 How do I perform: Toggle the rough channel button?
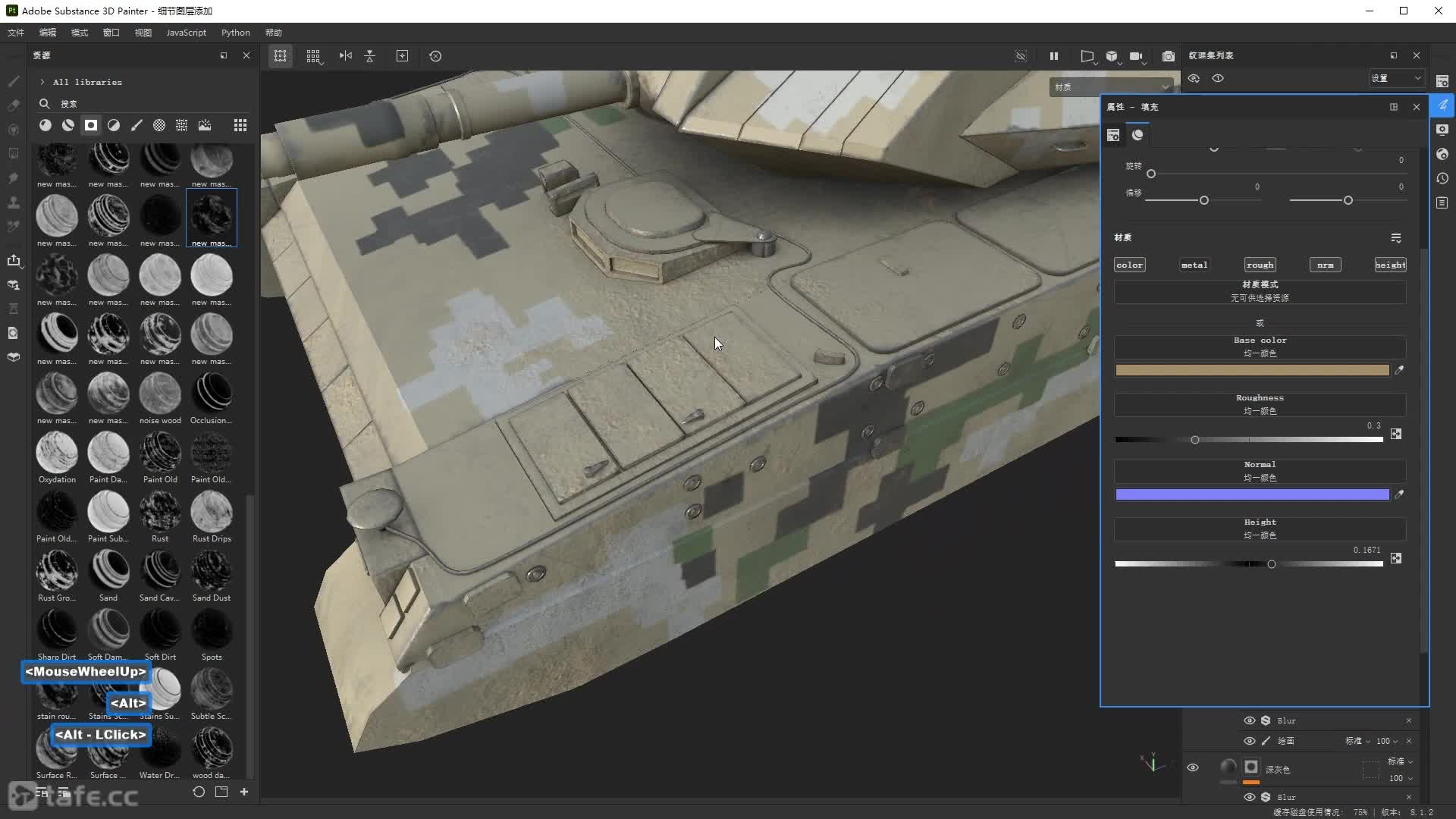pos(1260,265)
